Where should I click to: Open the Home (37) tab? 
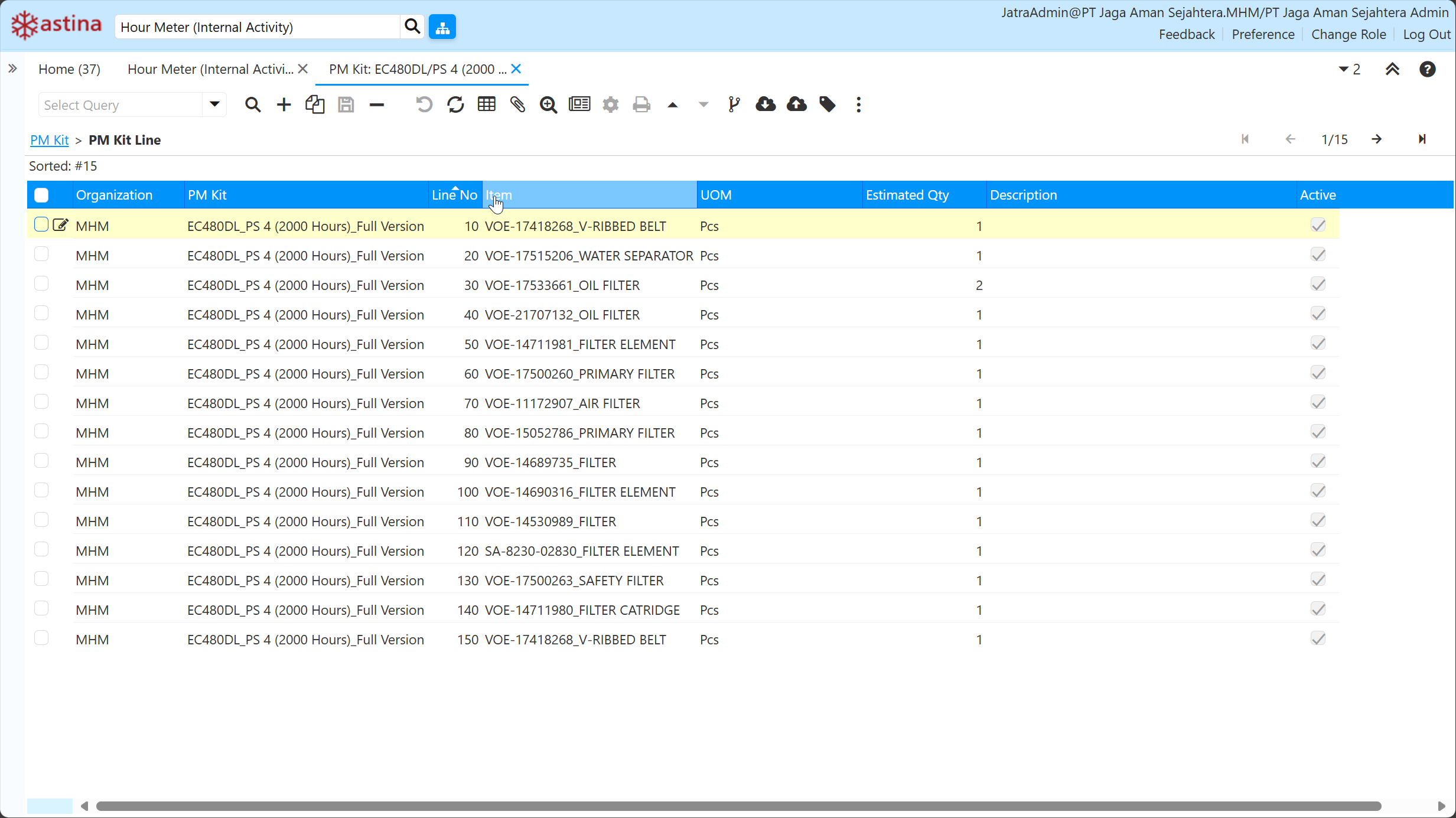coord(69,69)
